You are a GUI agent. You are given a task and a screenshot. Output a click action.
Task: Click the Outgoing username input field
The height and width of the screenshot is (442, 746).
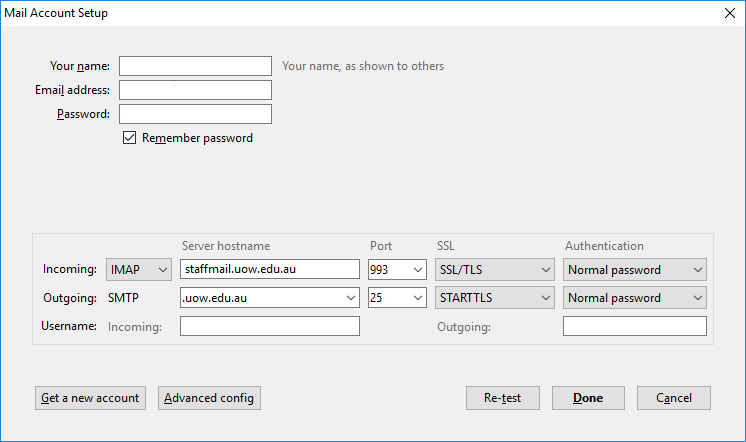coord(635,326)
